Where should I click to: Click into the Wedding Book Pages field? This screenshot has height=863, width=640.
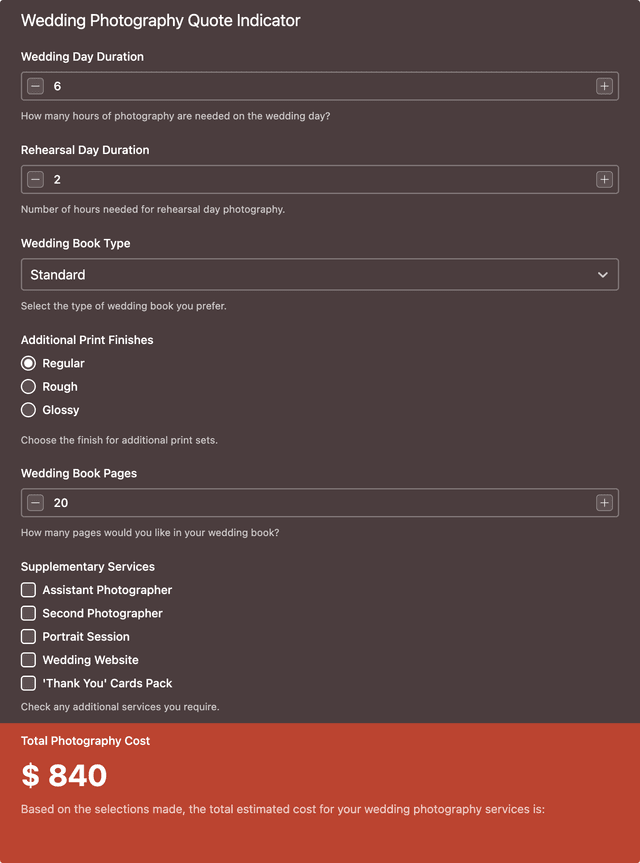point(320,503)
